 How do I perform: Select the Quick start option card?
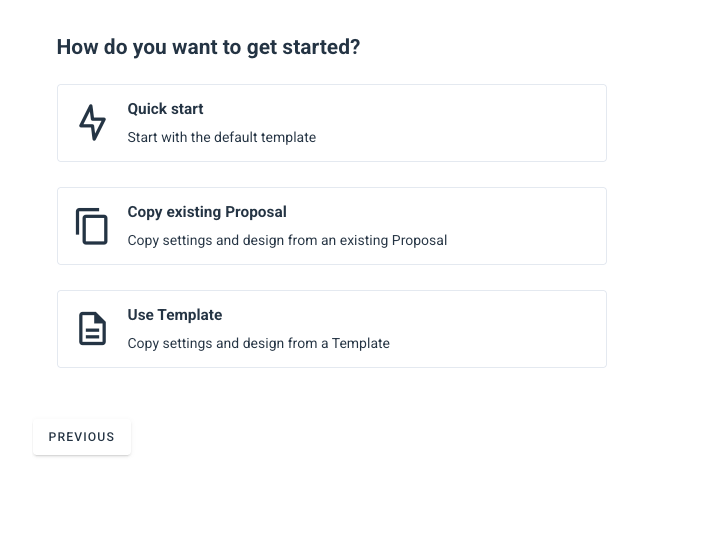[x=332, y=123]
